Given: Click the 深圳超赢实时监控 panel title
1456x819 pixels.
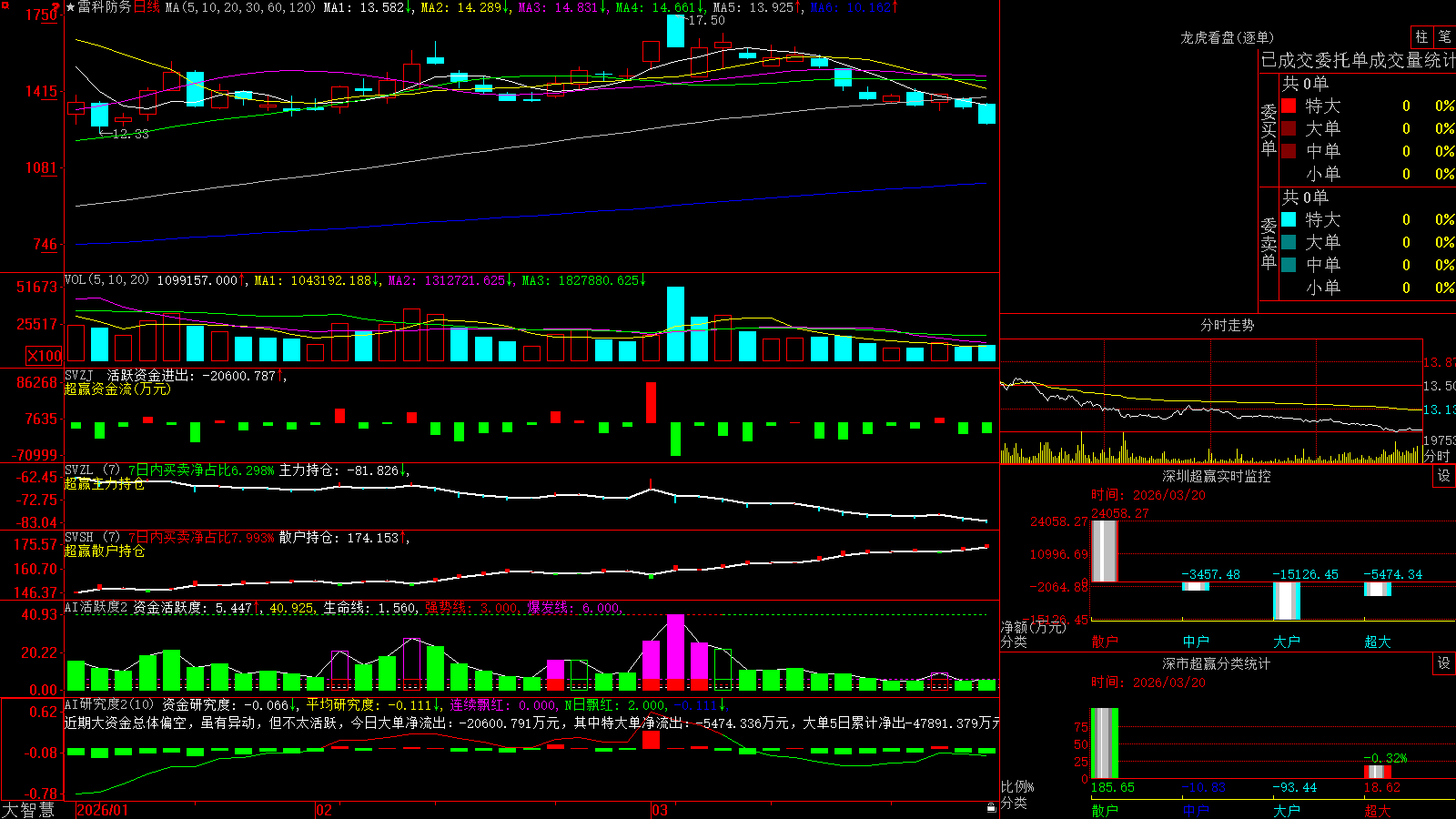Looking at the screenshot, I should (x=1217, y=476).
